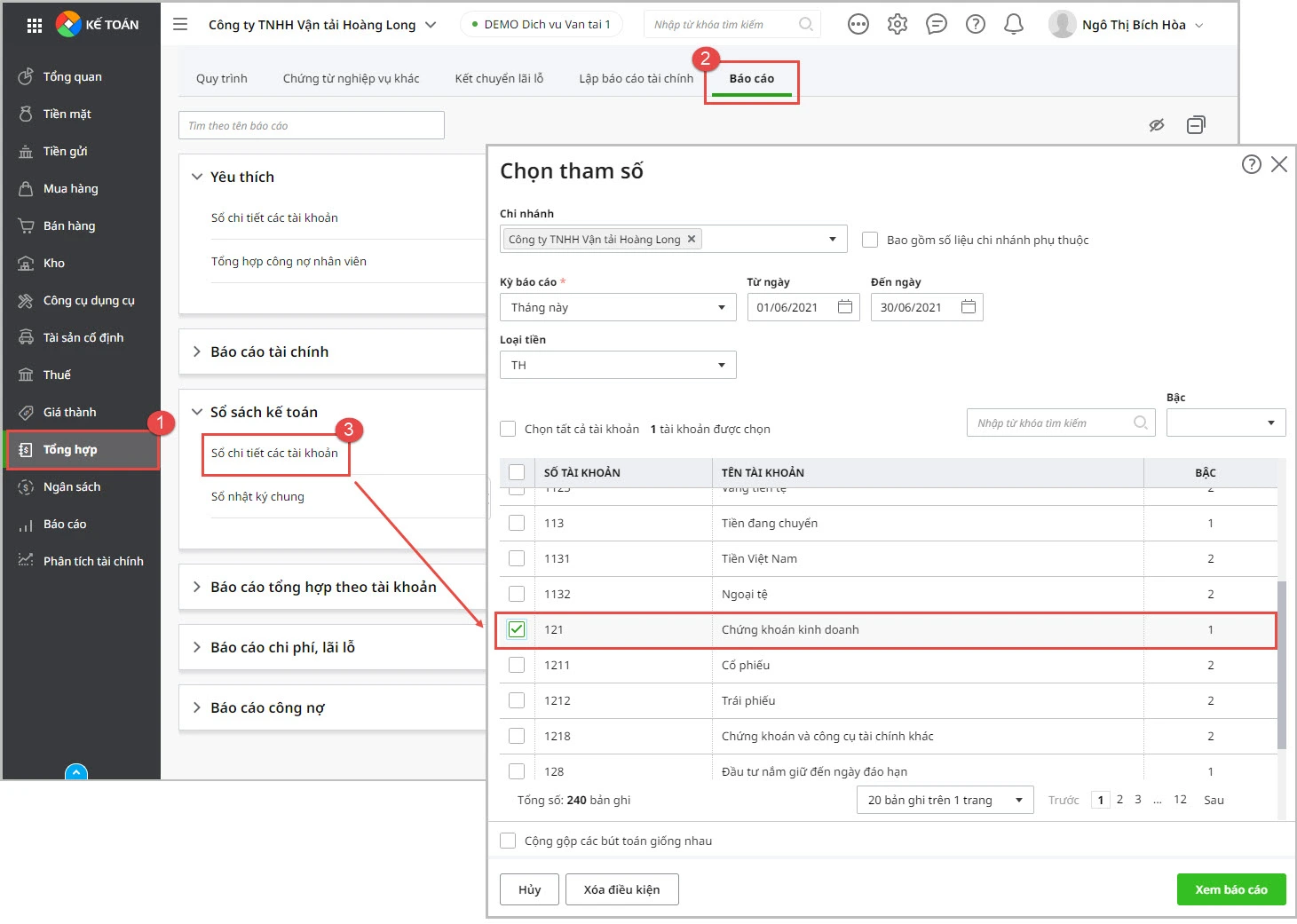This screenshot has width=1297, height=924.
Task: Enable Cộng gộp các bút toán giống nhau
Action: (508, 841)
